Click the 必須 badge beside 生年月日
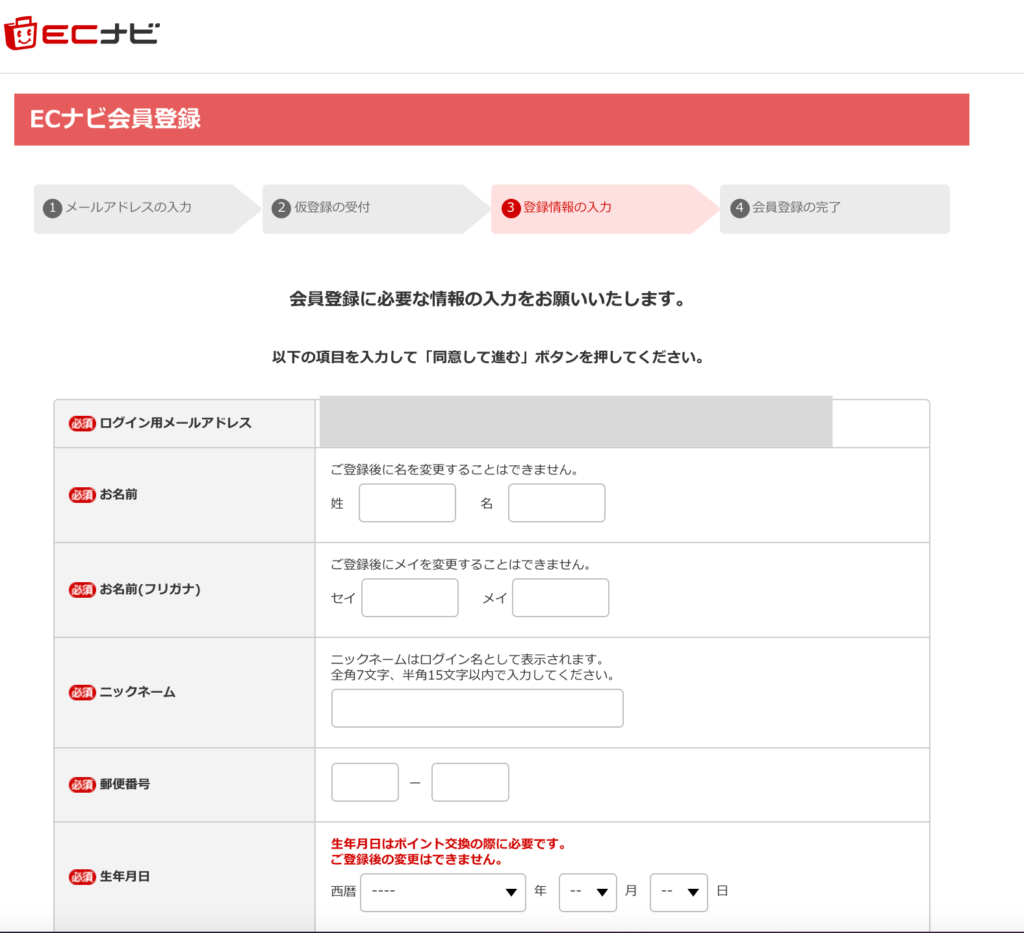Viewport: 1024px width, 933px height. [x=82, y=877]
